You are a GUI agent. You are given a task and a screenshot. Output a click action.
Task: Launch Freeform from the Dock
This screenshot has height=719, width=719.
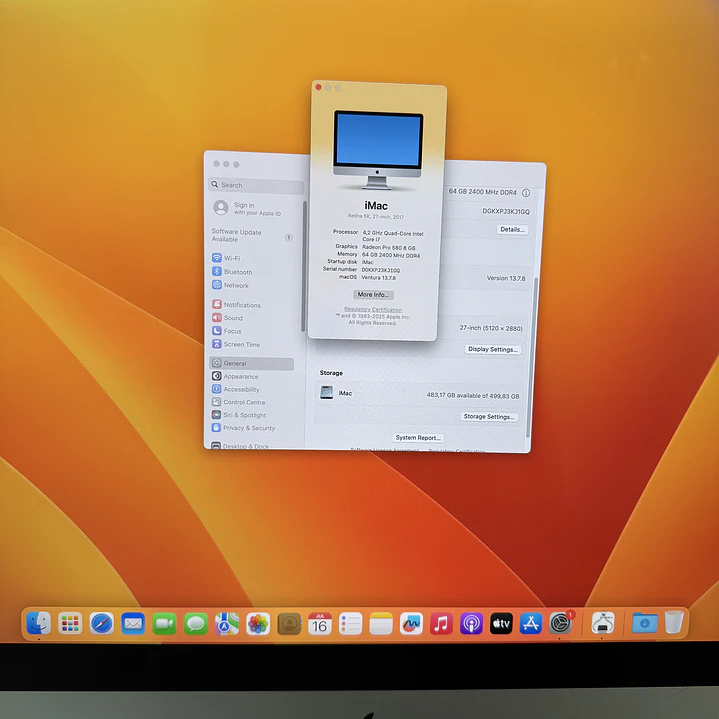[411, 624]
